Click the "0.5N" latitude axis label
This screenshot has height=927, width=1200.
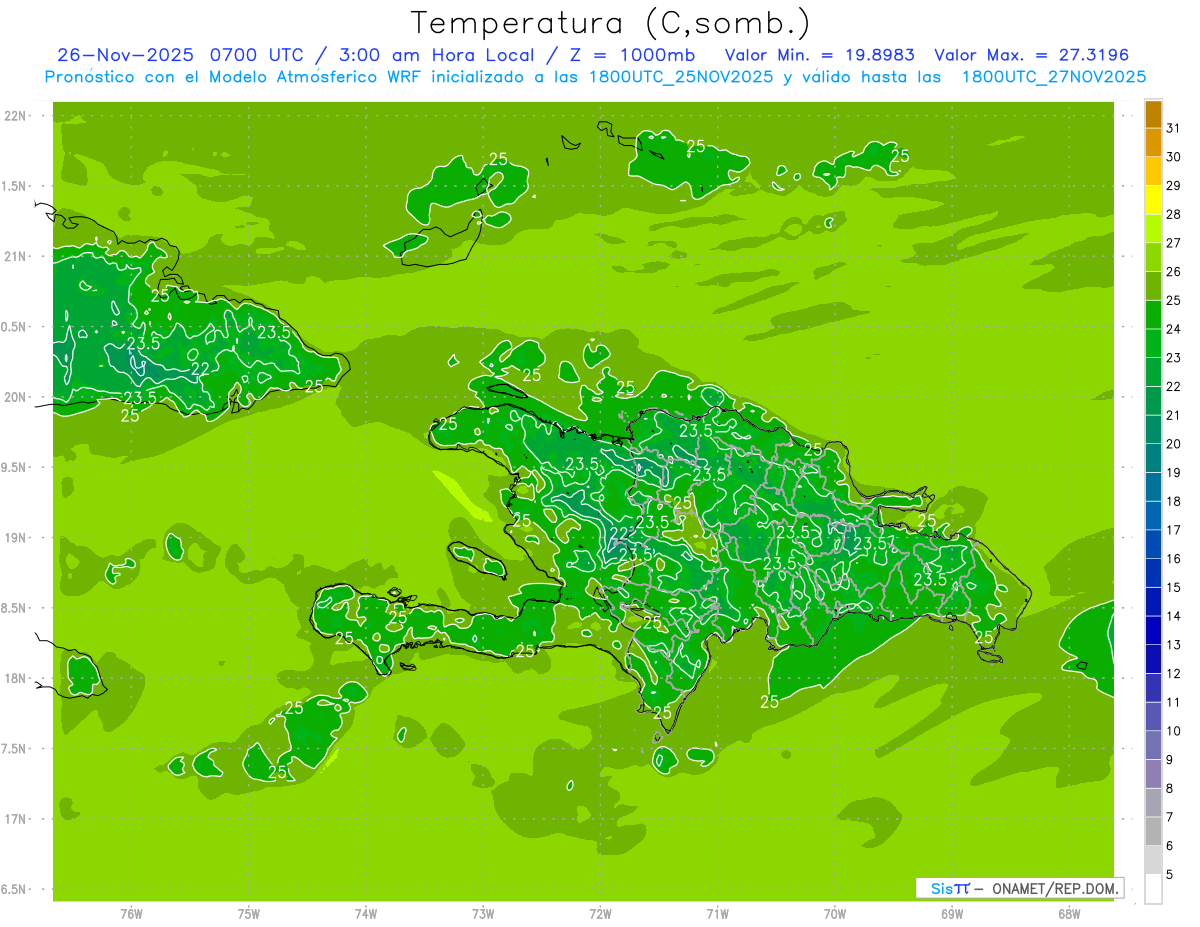point(14,327)
